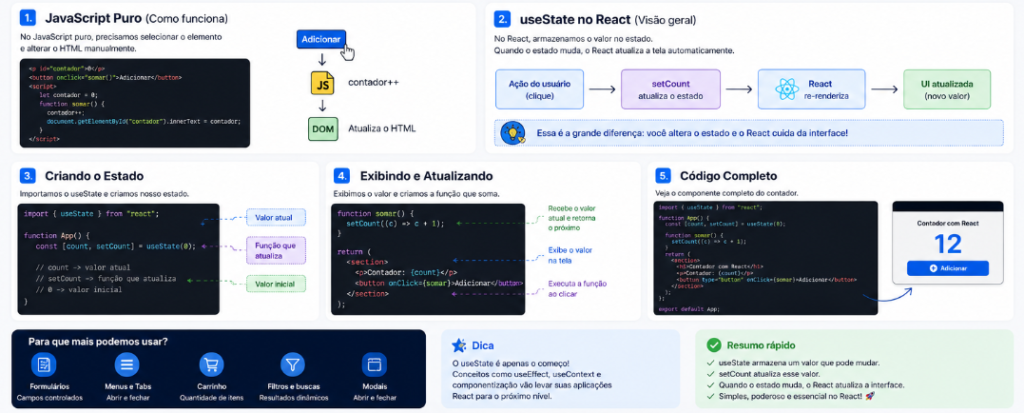Screen dimensions: 1024x413
Task: Click the Executa a função ao clicar annotation
Action: coord(577,289)
